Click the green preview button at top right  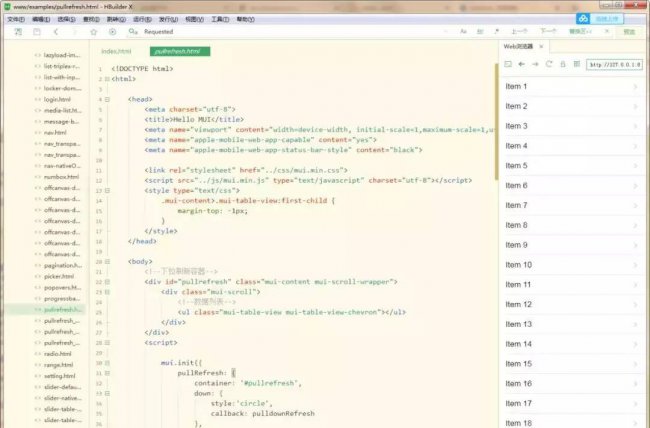point(629,32)
